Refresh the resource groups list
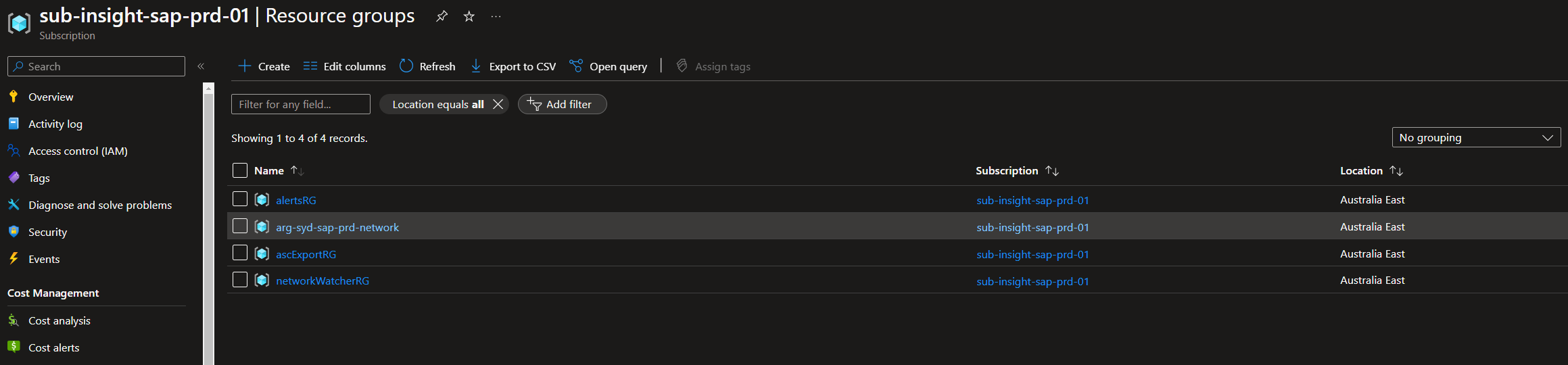The image size is (1568, 365). (x=427, y=66)
